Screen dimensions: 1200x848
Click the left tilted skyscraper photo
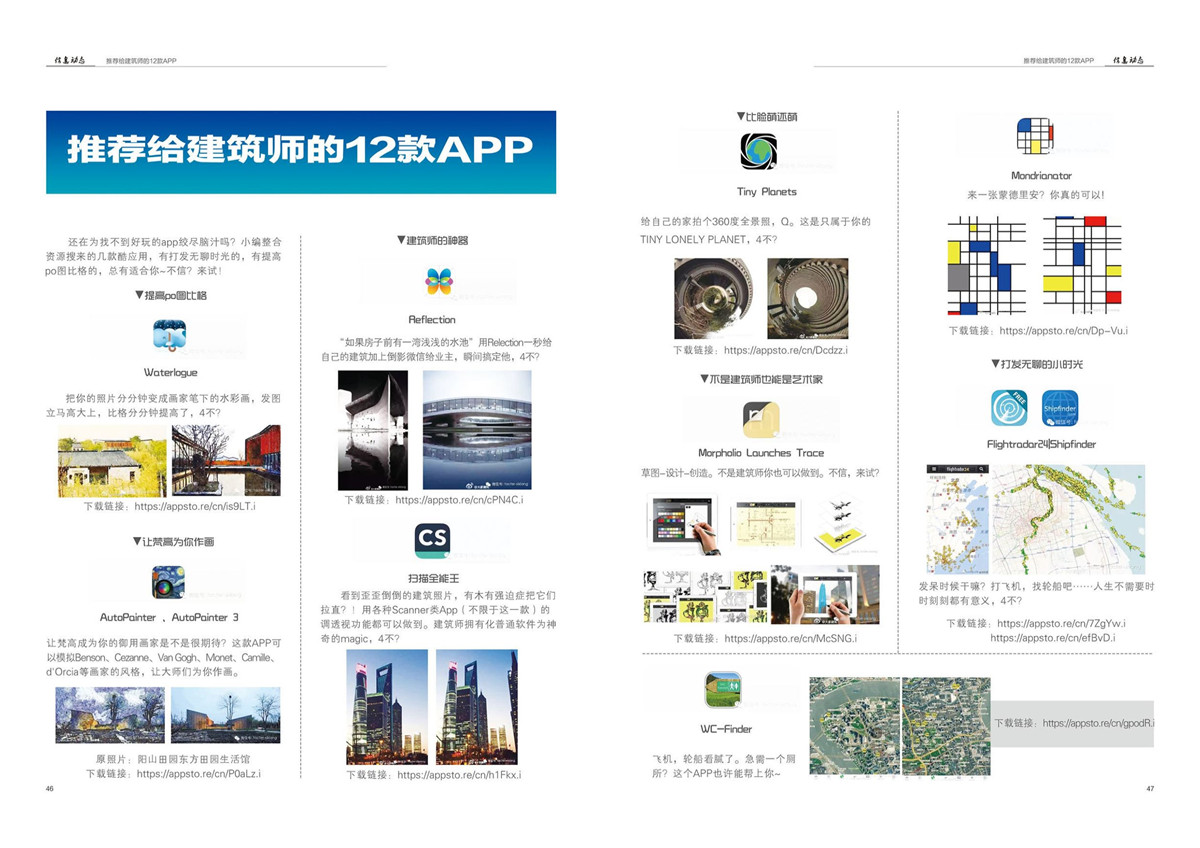[387, 707]
